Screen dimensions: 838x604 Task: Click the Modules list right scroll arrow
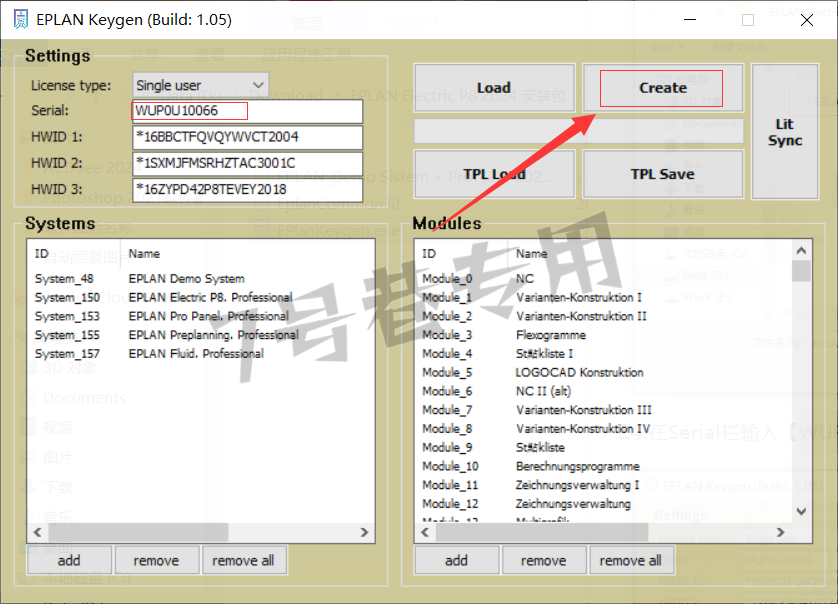[780, 532]
